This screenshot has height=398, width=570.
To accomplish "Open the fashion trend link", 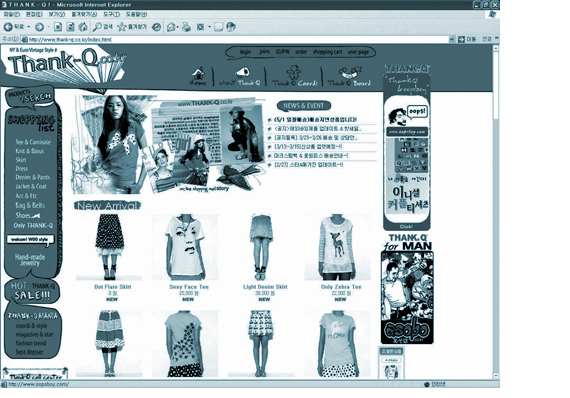I will pyautogui.click(x=31, y=343).
